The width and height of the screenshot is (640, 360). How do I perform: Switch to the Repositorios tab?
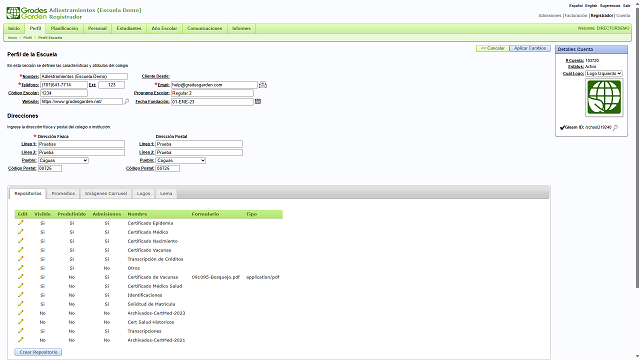[x=28, y=193]
